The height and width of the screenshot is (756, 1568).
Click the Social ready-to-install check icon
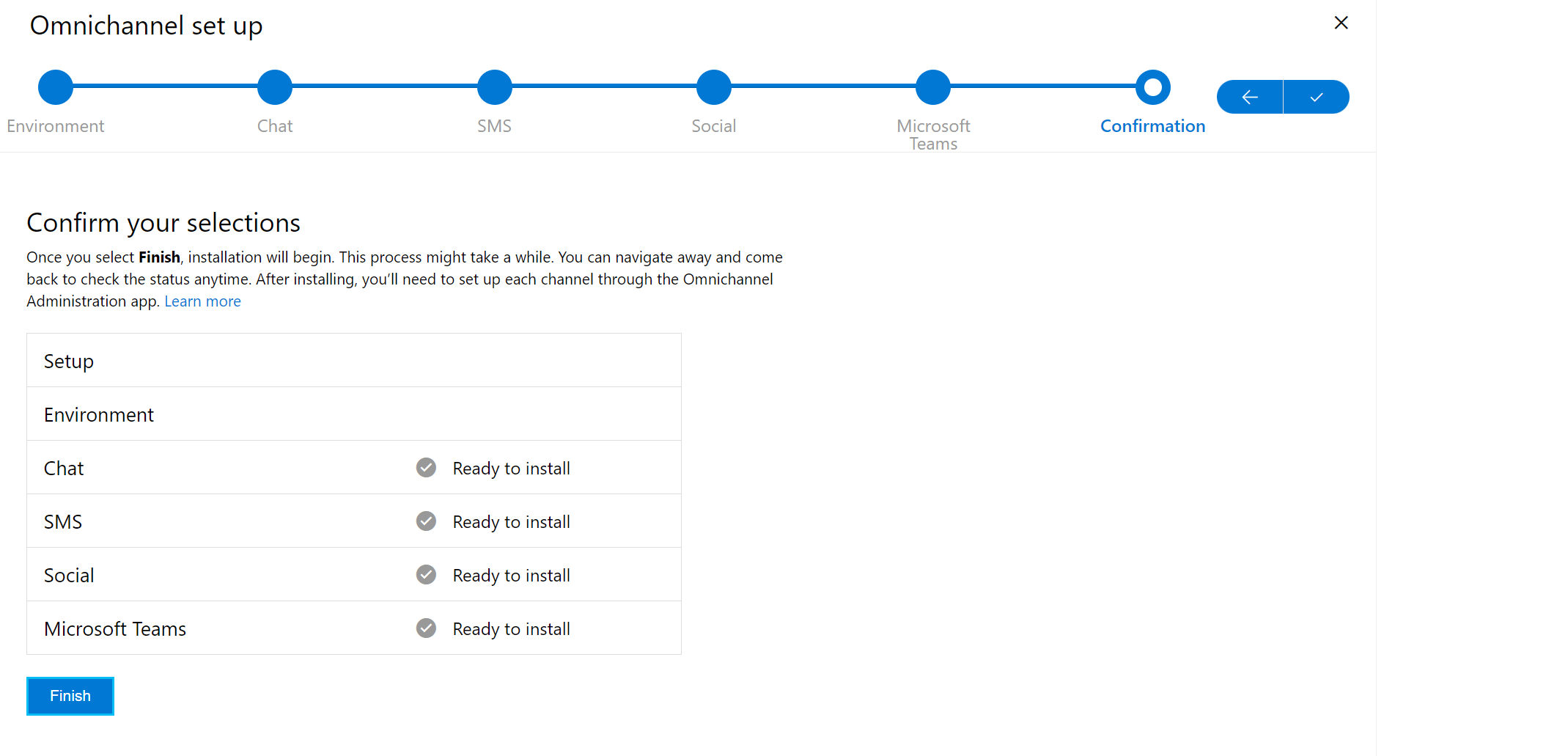click(426, 575)
